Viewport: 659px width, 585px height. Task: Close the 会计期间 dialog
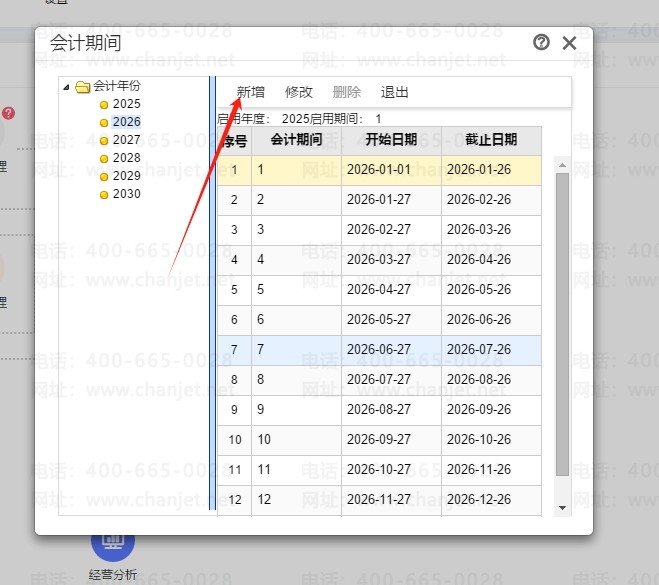(569, 43)
